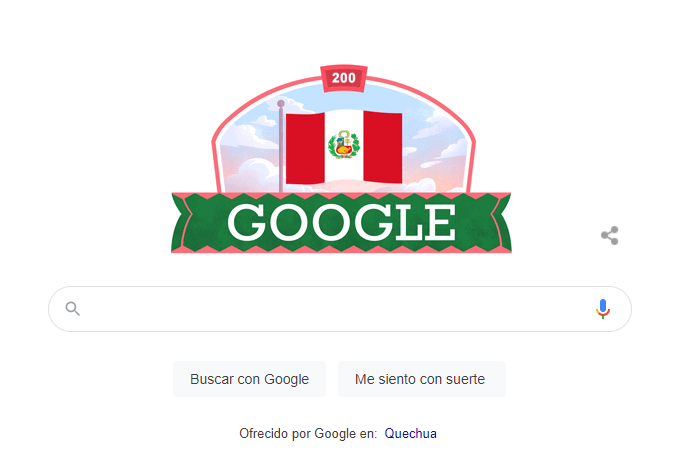Click the magnifying glass icon in the search bar
Image resolution: width=685 pixels, height=464 pixels.
pyautogui.click(x=73, y=309)
